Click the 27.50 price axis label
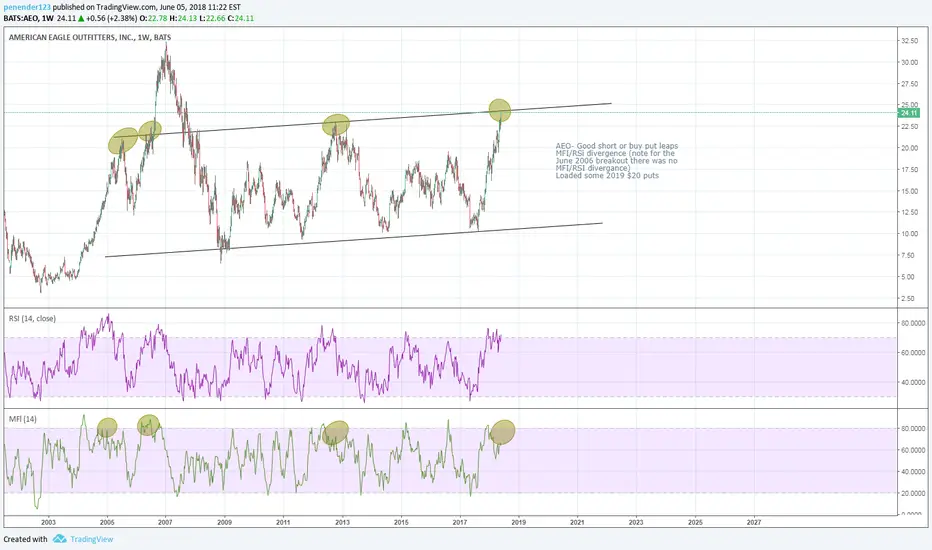The width and height of the screenshot is (932, 550). (x=909, y=84)
